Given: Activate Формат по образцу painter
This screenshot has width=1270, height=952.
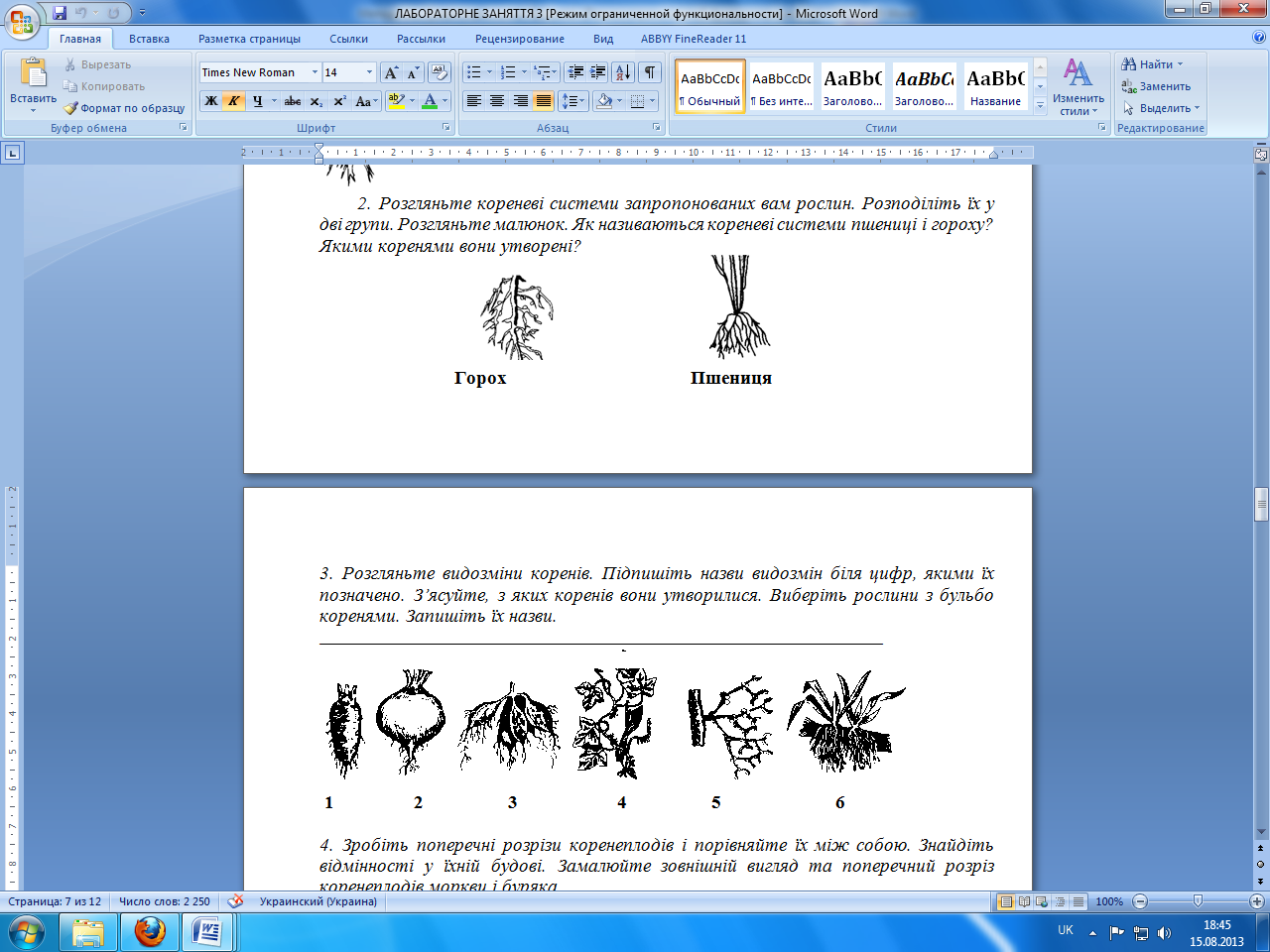Looking at the screenshot, I should (x=124, y=108).
